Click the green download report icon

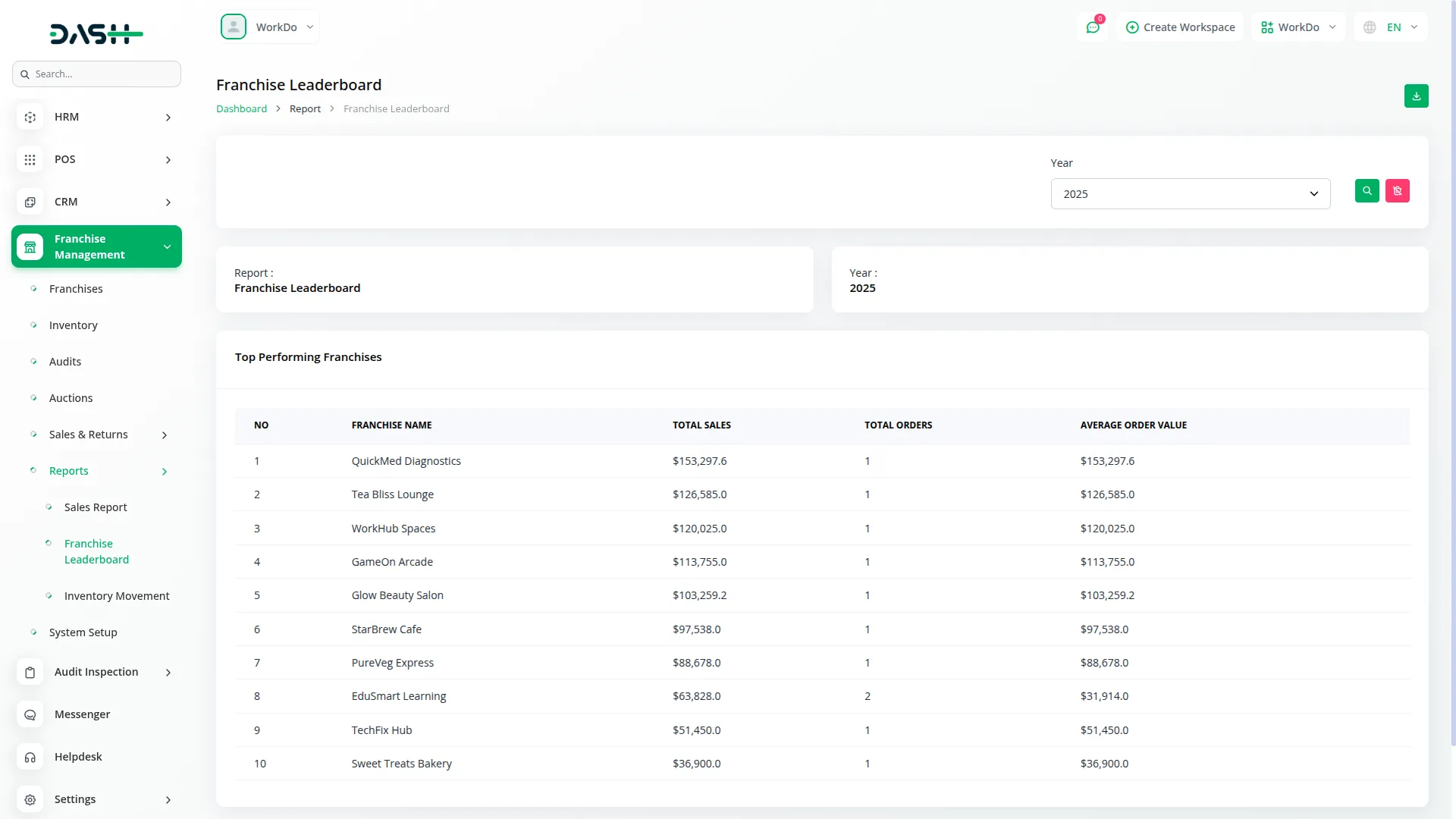click(x=1416, y=96)
